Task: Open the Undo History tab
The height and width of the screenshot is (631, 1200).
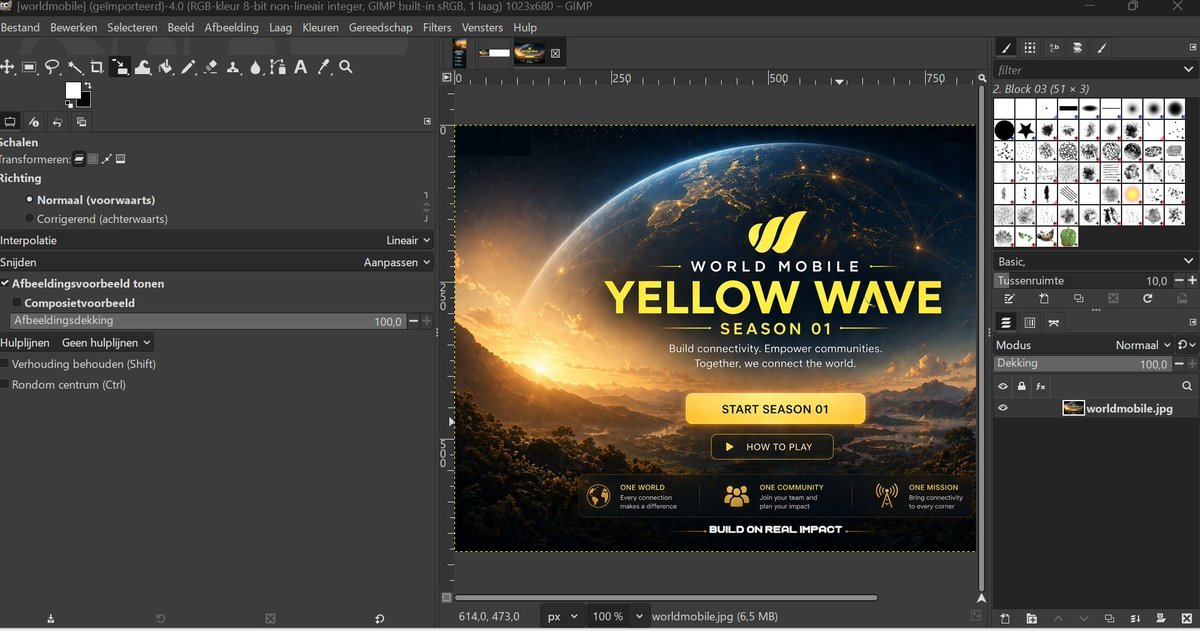Action: (58, 122)
